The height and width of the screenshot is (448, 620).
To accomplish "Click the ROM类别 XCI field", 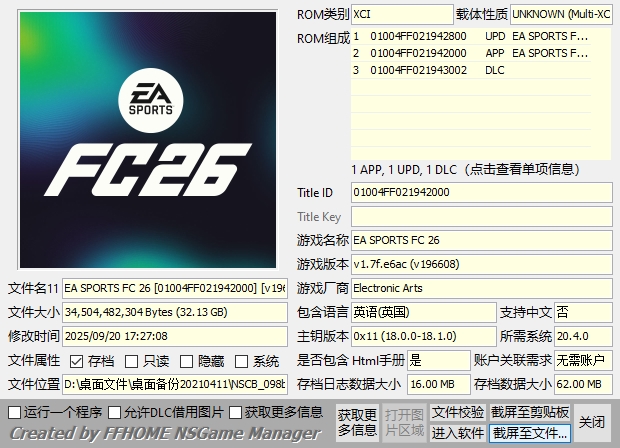I will (402, 15).
